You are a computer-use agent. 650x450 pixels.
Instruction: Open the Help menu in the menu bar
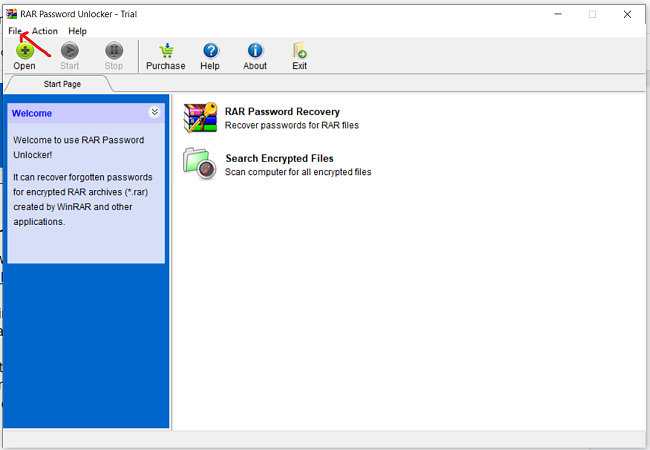click(78, 31)
